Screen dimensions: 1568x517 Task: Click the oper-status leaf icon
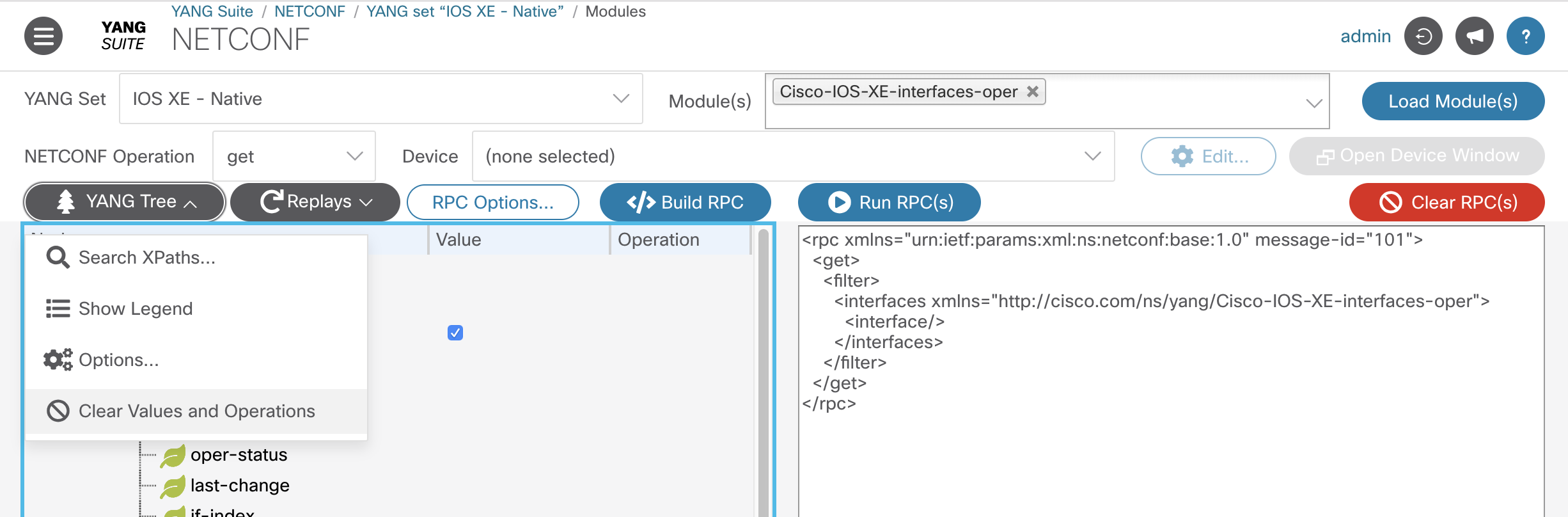point(173,456)
